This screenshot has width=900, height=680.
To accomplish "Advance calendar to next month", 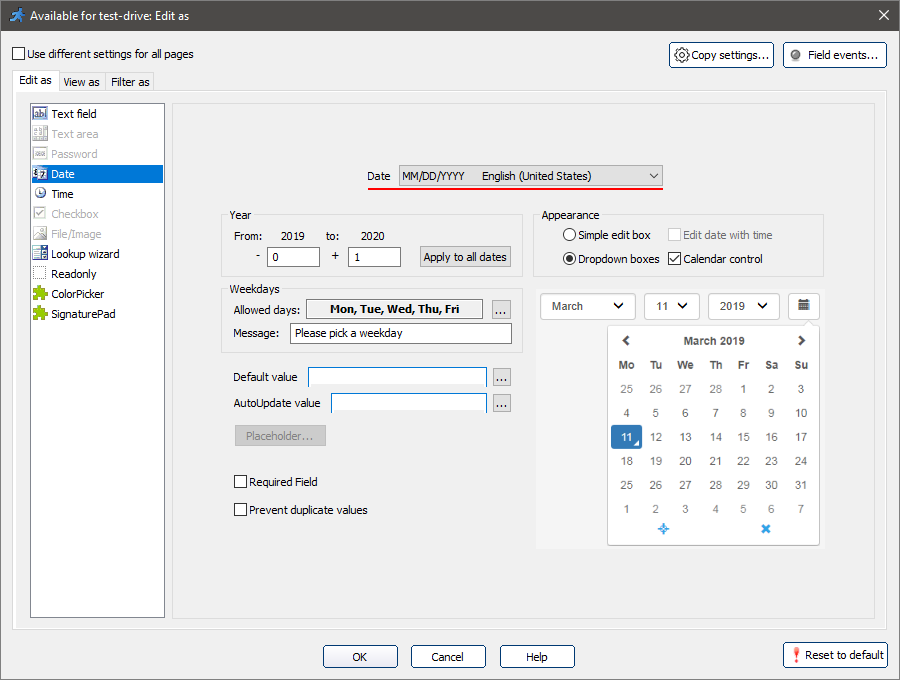I will 801,341.
